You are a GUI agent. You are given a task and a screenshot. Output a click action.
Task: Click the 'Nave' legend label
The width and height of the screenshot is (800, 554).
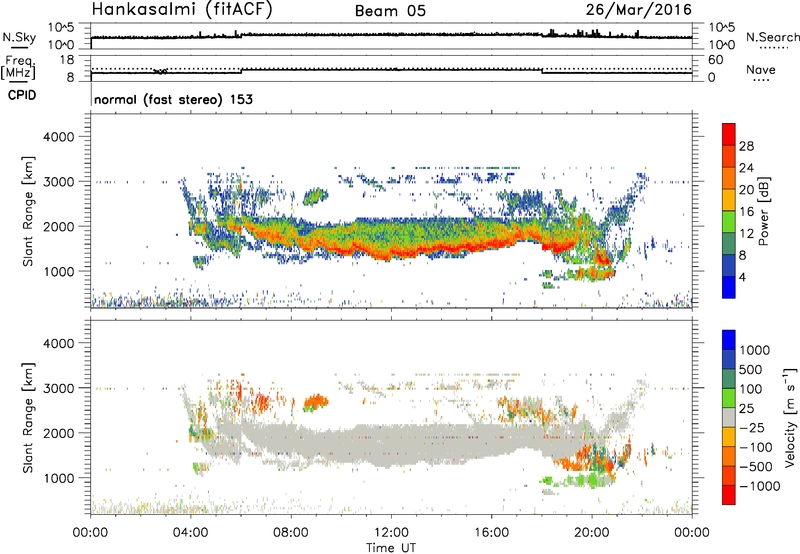pyautogui.click(x=761, y=70)
